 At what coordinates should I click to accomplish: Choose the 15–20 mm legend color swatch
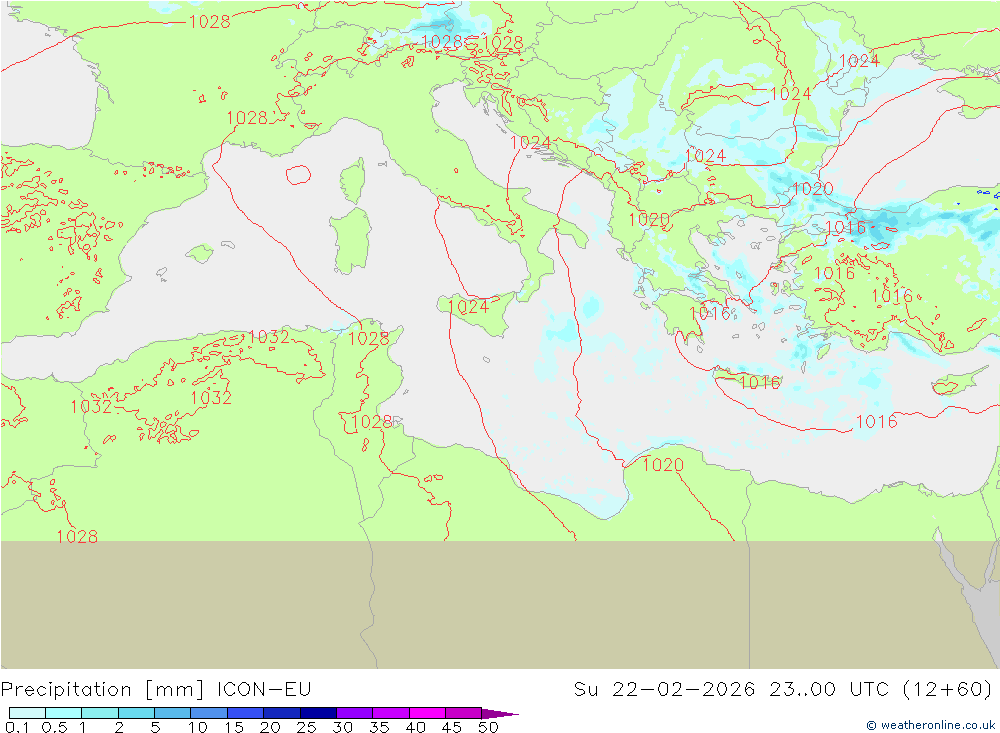click(x=246, y=713)
